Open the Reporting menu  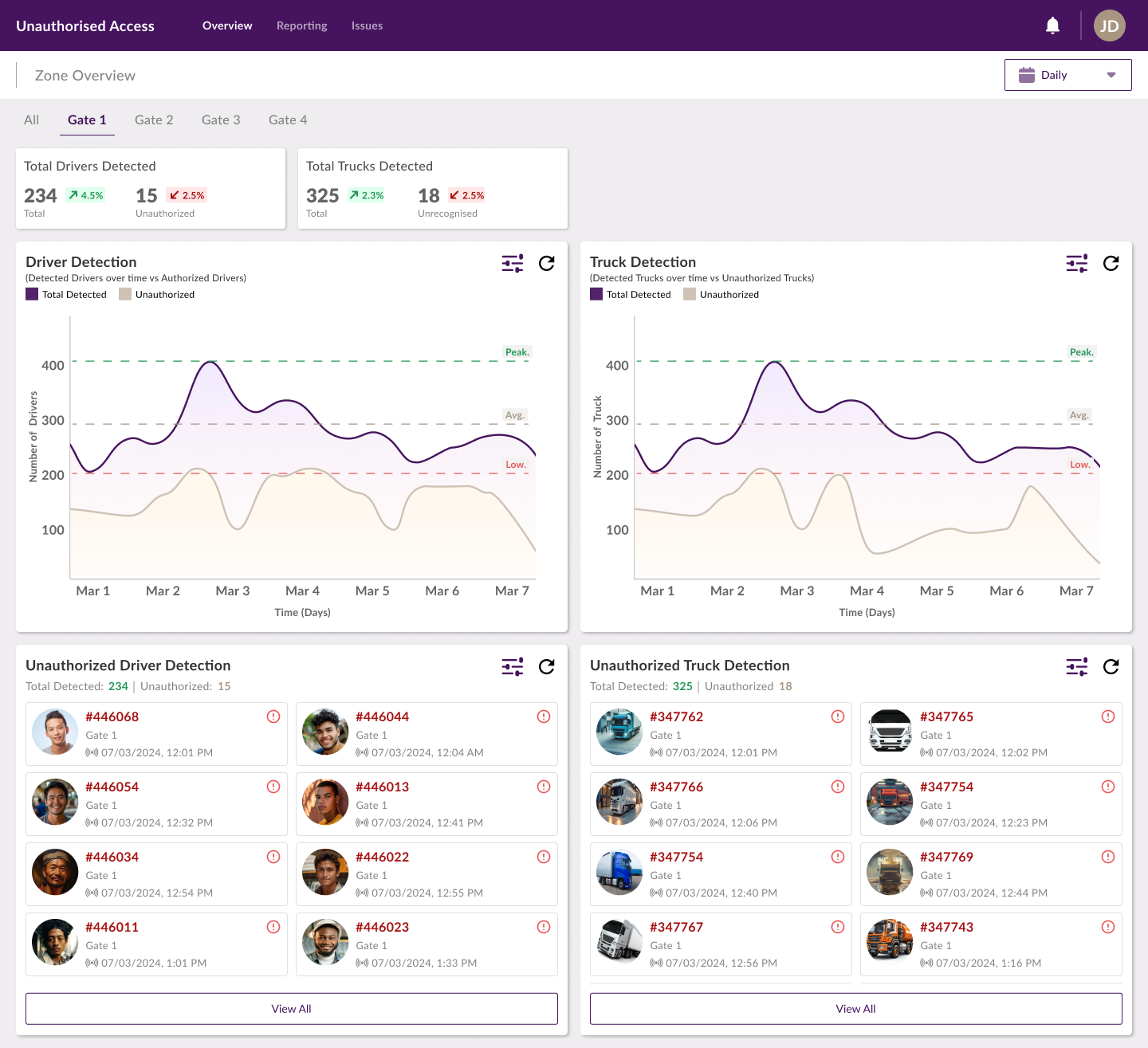point(301,26)
